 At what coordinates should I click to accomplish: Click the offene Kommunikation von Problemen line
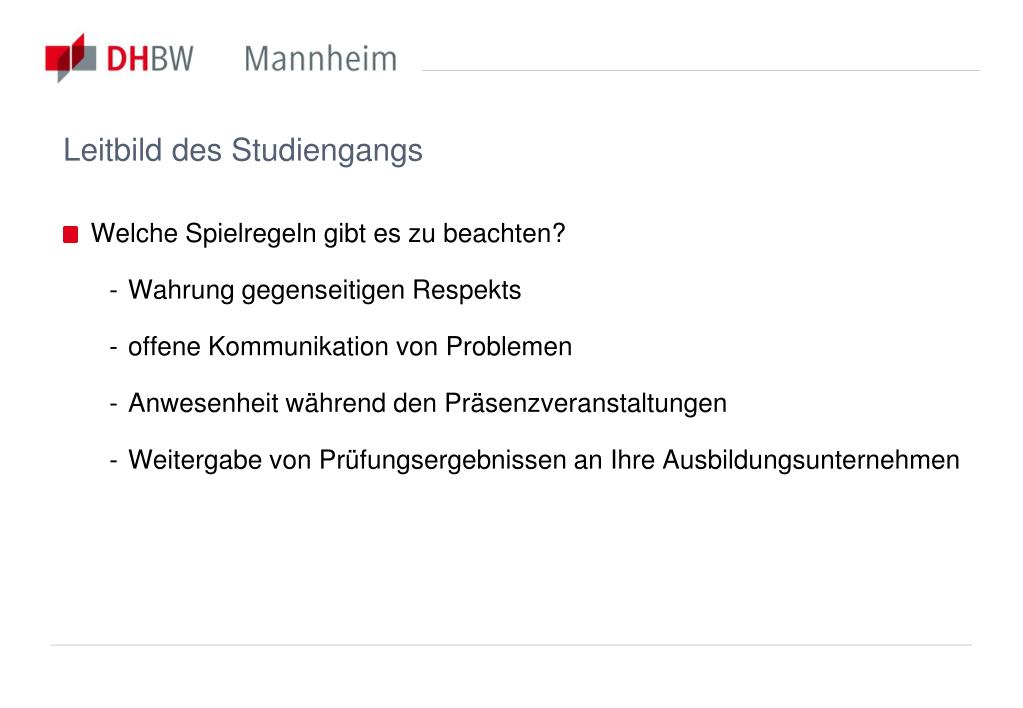click(350, 347)
